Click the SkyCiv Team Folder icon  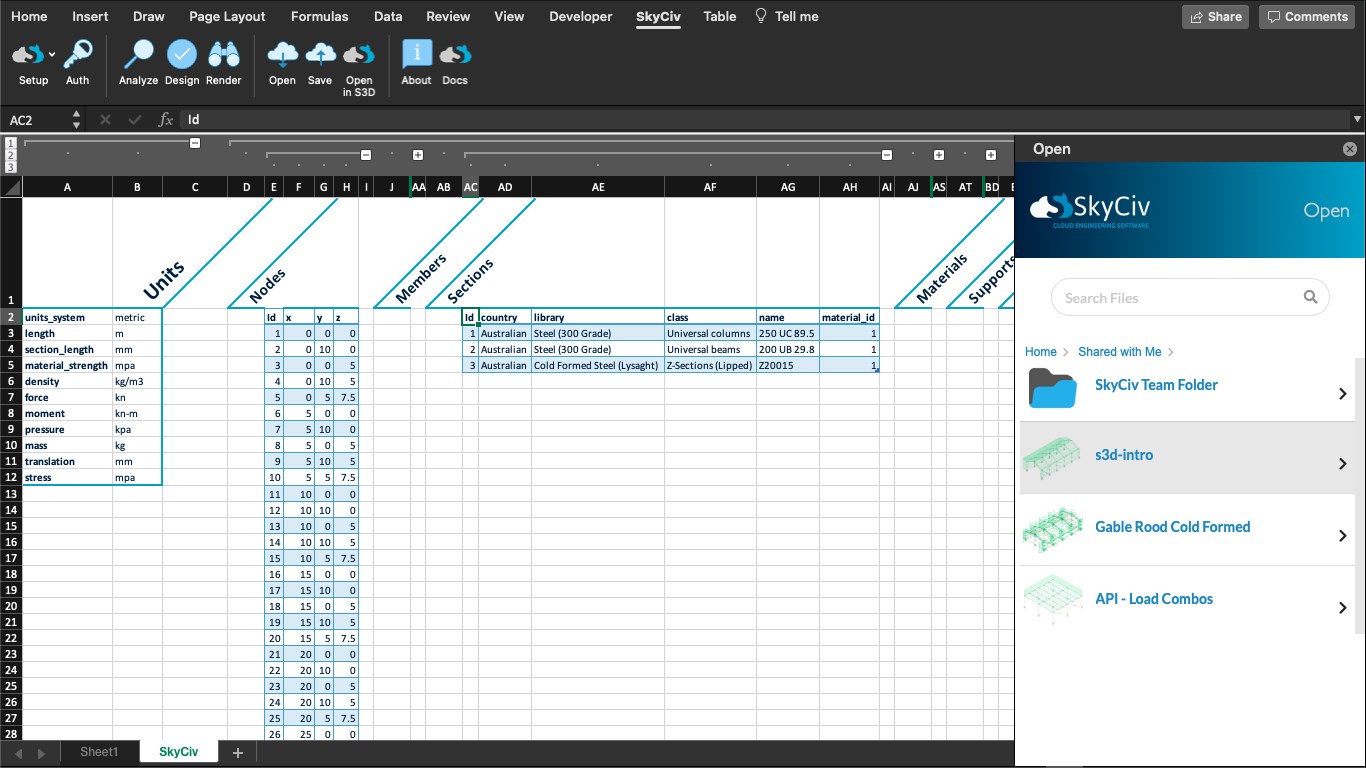[x=1051, y=387]
